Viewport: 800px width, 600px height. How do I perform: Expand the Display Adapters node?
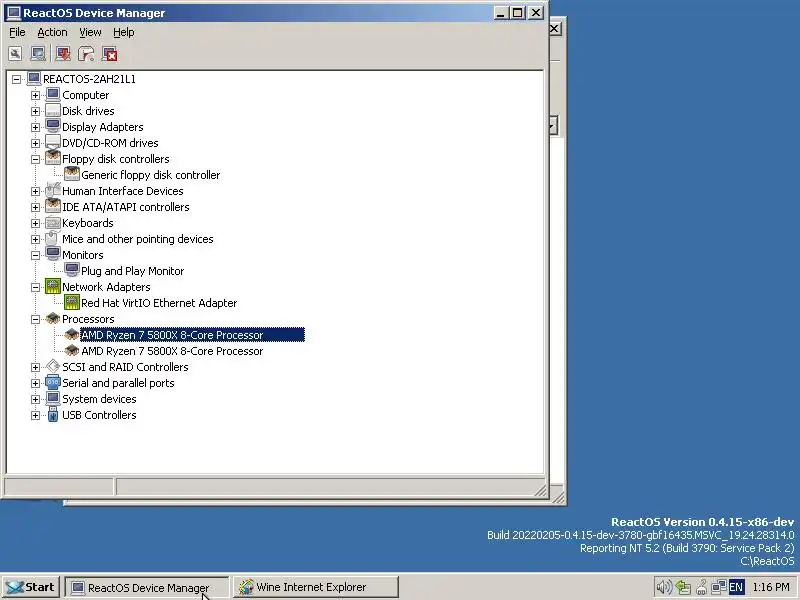pos(35,127)
